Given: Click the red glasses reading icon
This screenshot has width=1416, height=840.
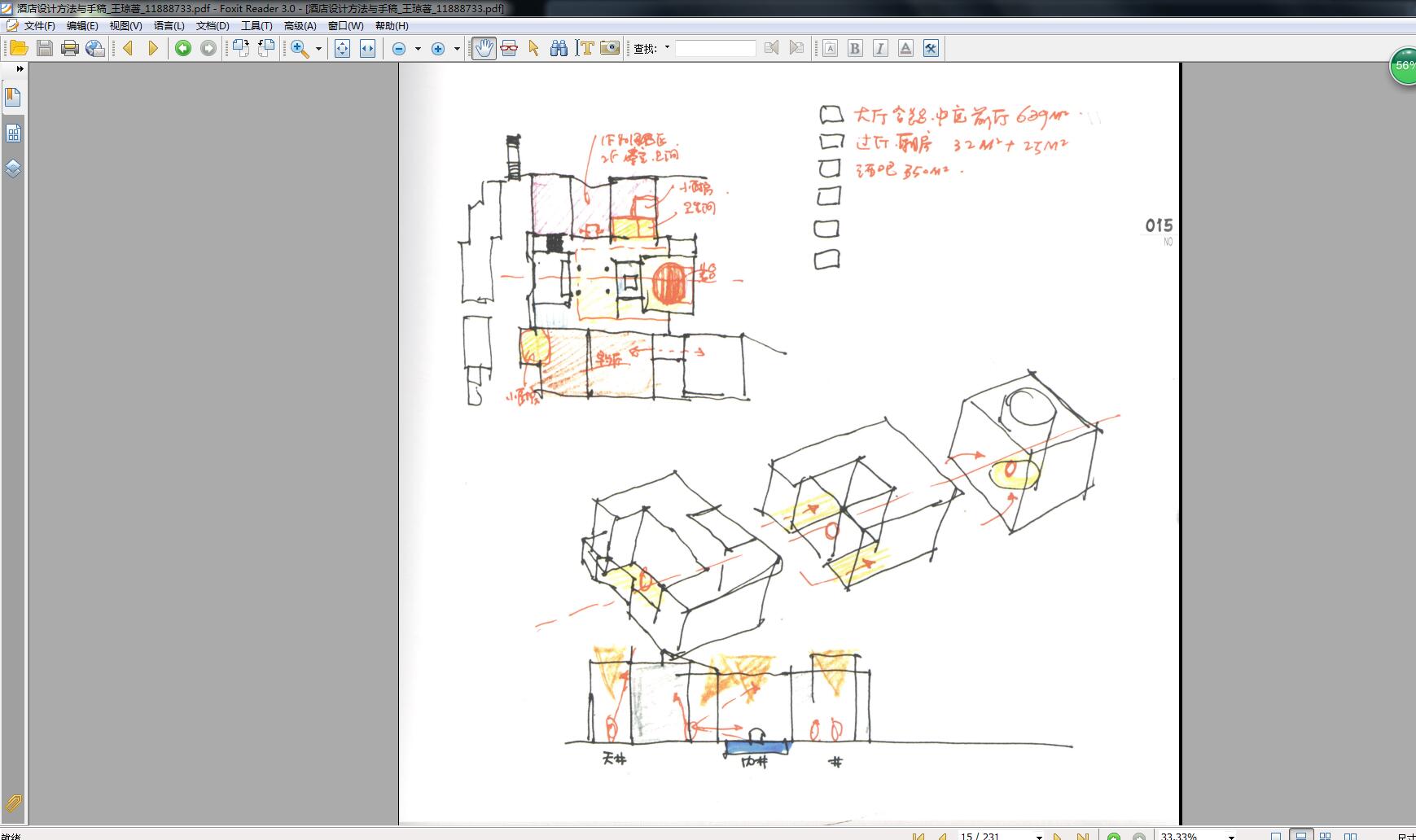Looking at the screenshot, I should pyautogui.click(x=509, y=48).
